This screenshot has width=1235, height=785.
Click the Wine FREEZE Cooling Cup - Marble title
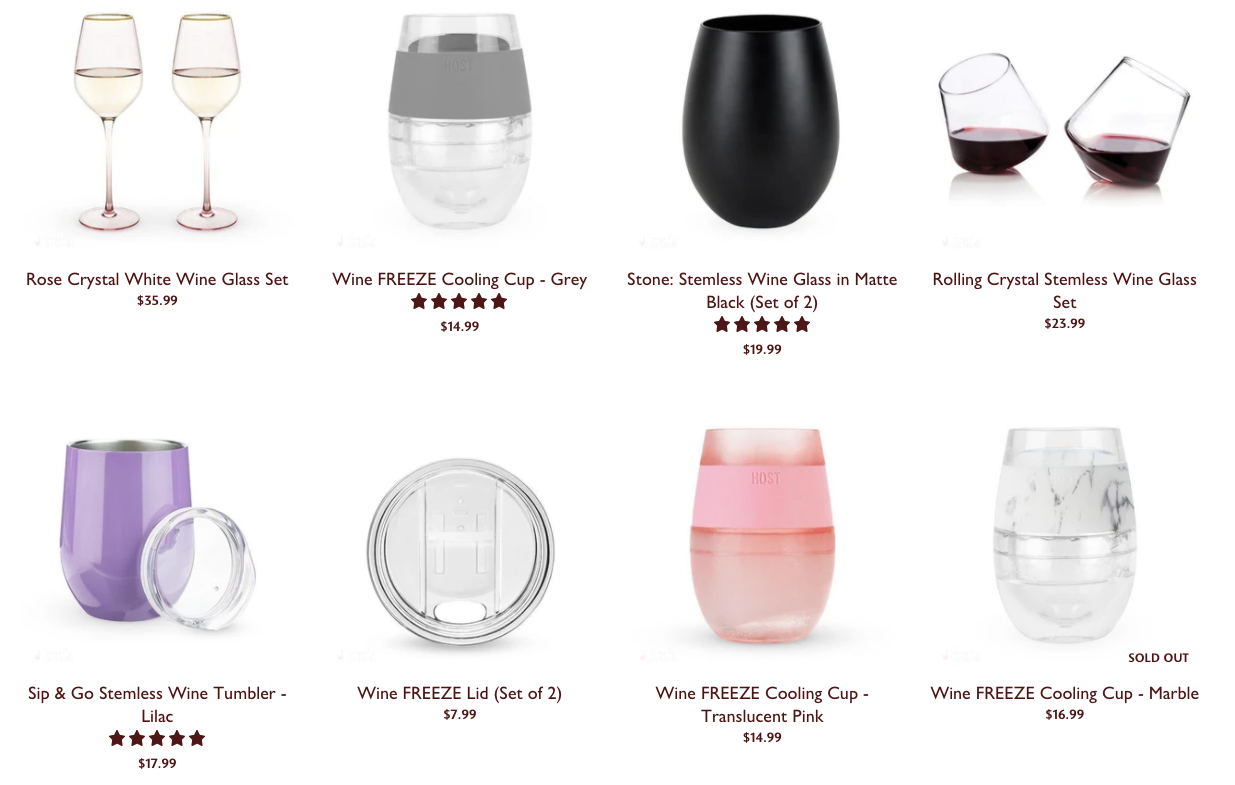click(x=1064, y=693)
